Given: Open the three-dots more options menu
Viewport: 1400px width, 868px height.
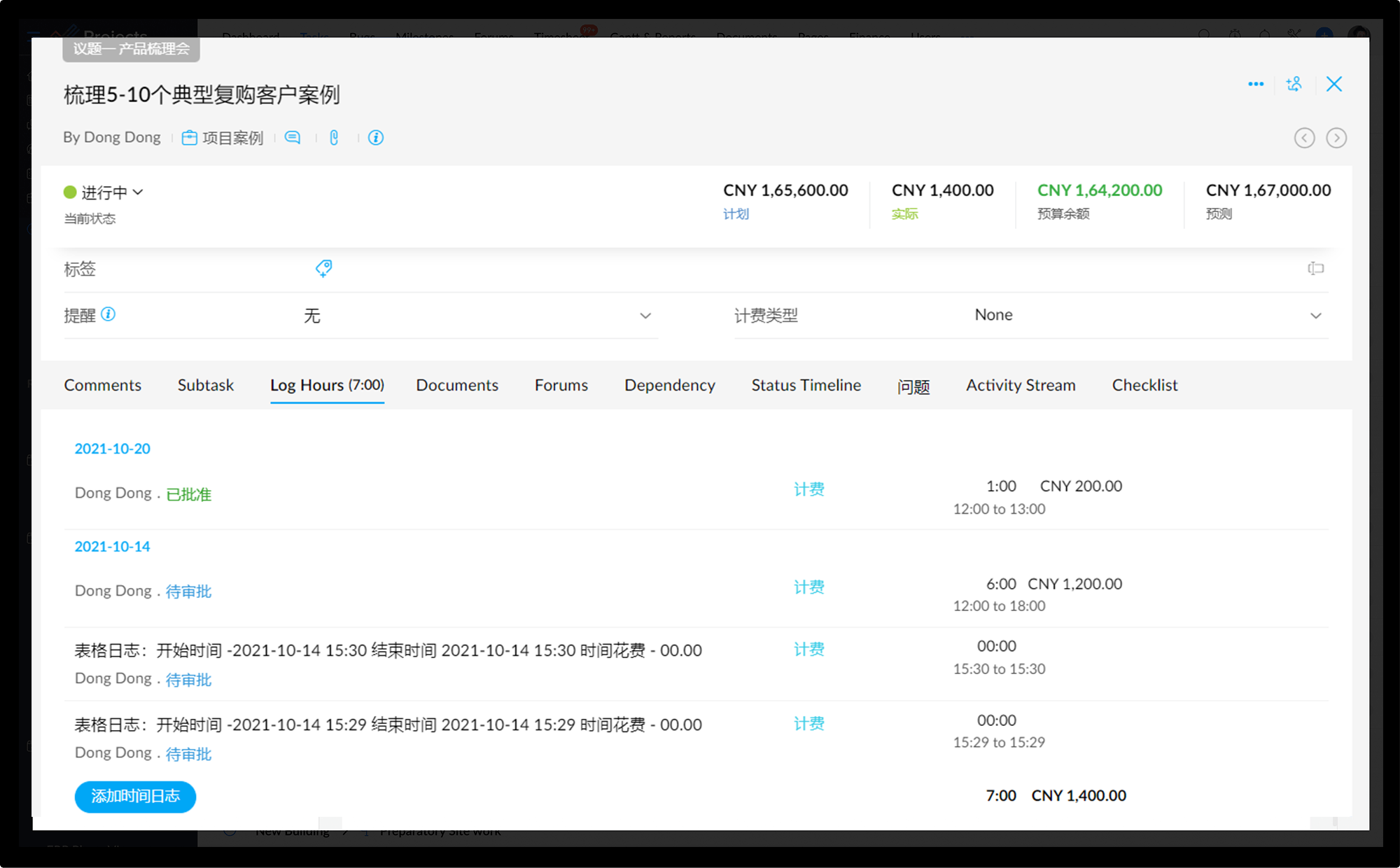Looking at the screenshot, I should coord(1256,84).
